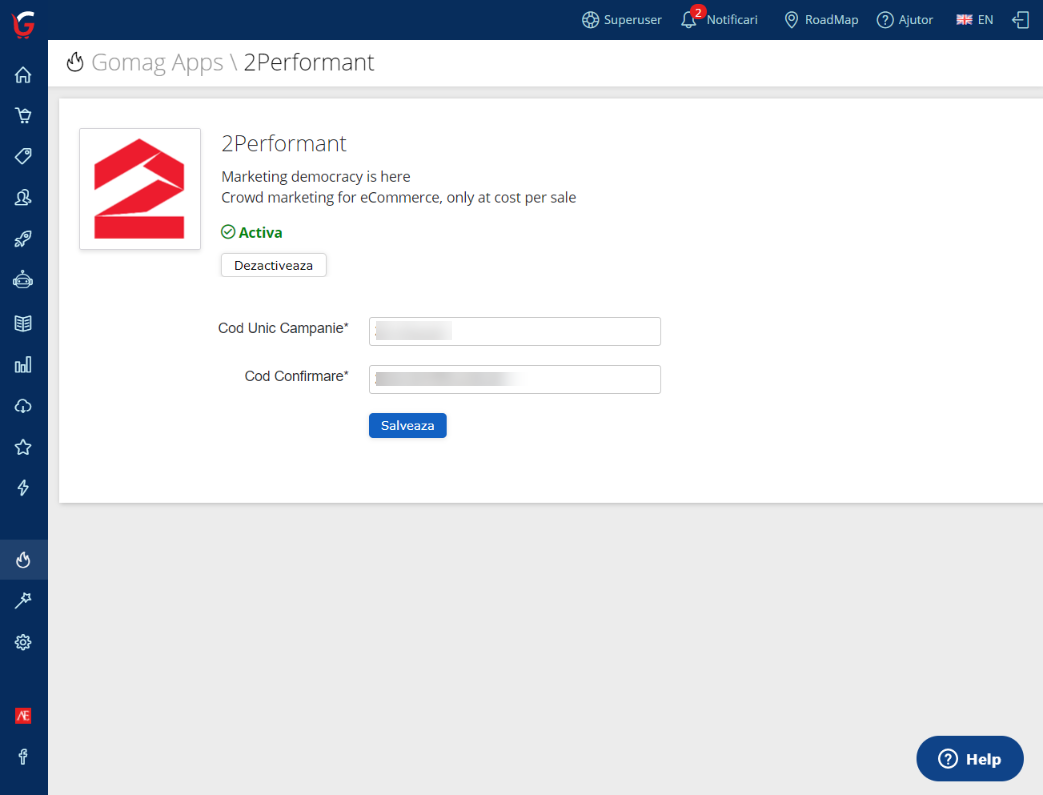Open Notificari label in top bar
The height and width of the screenshot is (795, 1043).
[732, 20]
